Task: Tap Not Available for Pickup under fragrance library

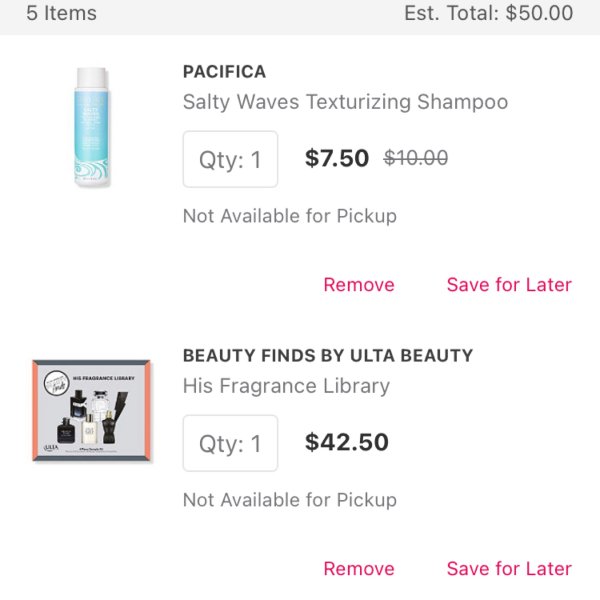Action: [x=290, y=500]
